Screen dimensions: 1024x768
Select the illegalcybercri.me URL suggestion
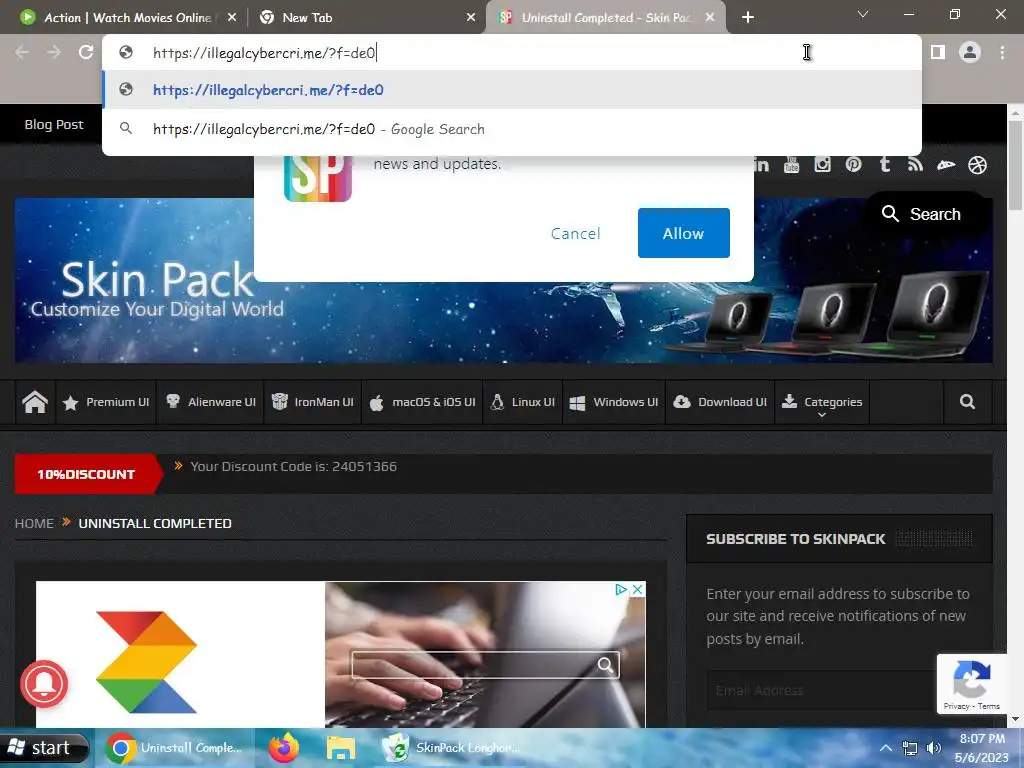[512, 89]
